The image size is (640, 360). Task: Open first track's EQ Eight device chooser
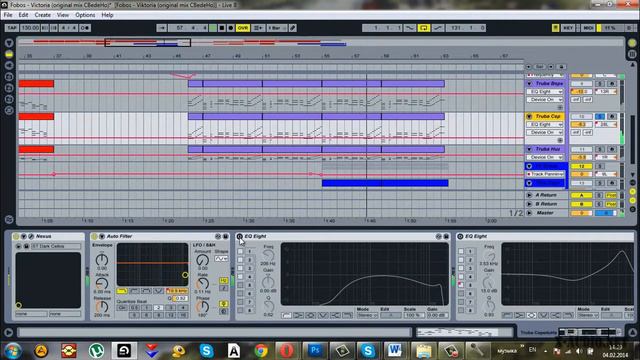click(x=544, y=92)
